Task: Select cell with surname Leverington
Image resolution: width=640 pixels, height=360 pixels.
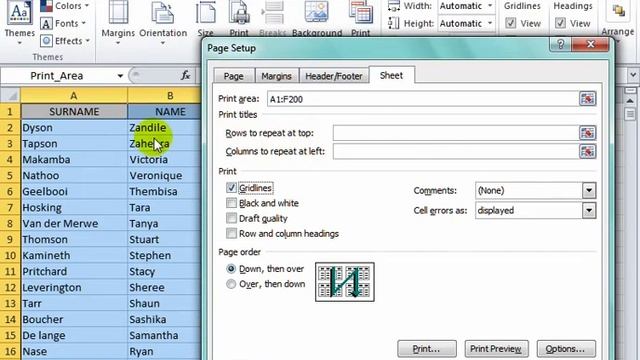Action: click(74, 287)
